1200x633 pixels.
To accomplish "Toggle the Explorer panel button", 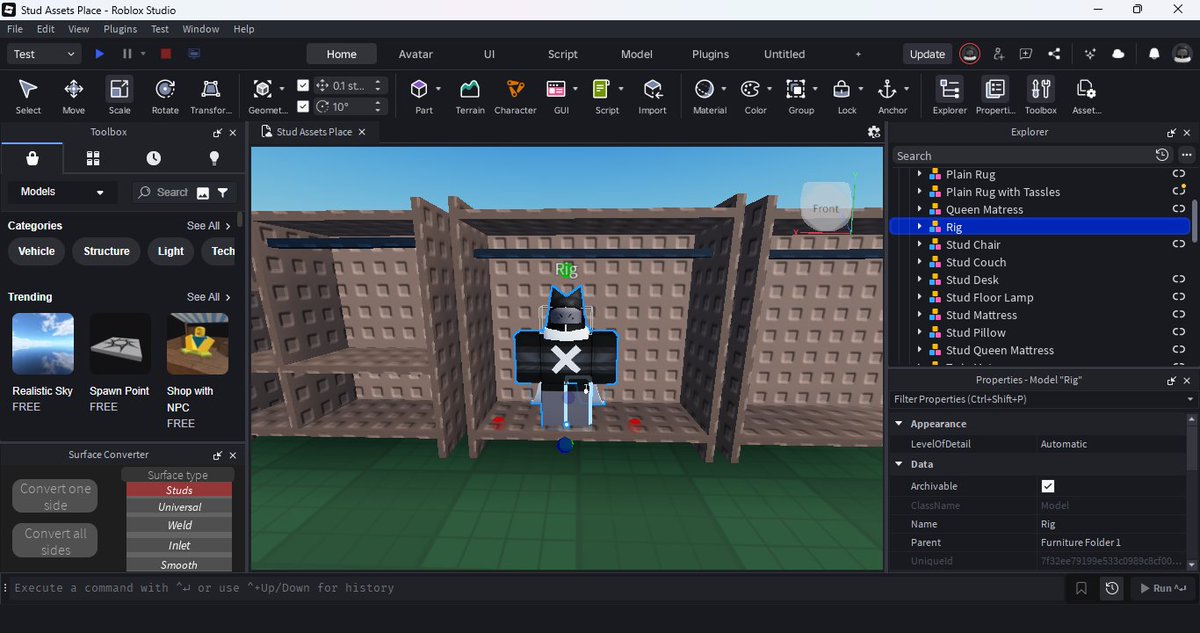I will (x=950, y=96).
